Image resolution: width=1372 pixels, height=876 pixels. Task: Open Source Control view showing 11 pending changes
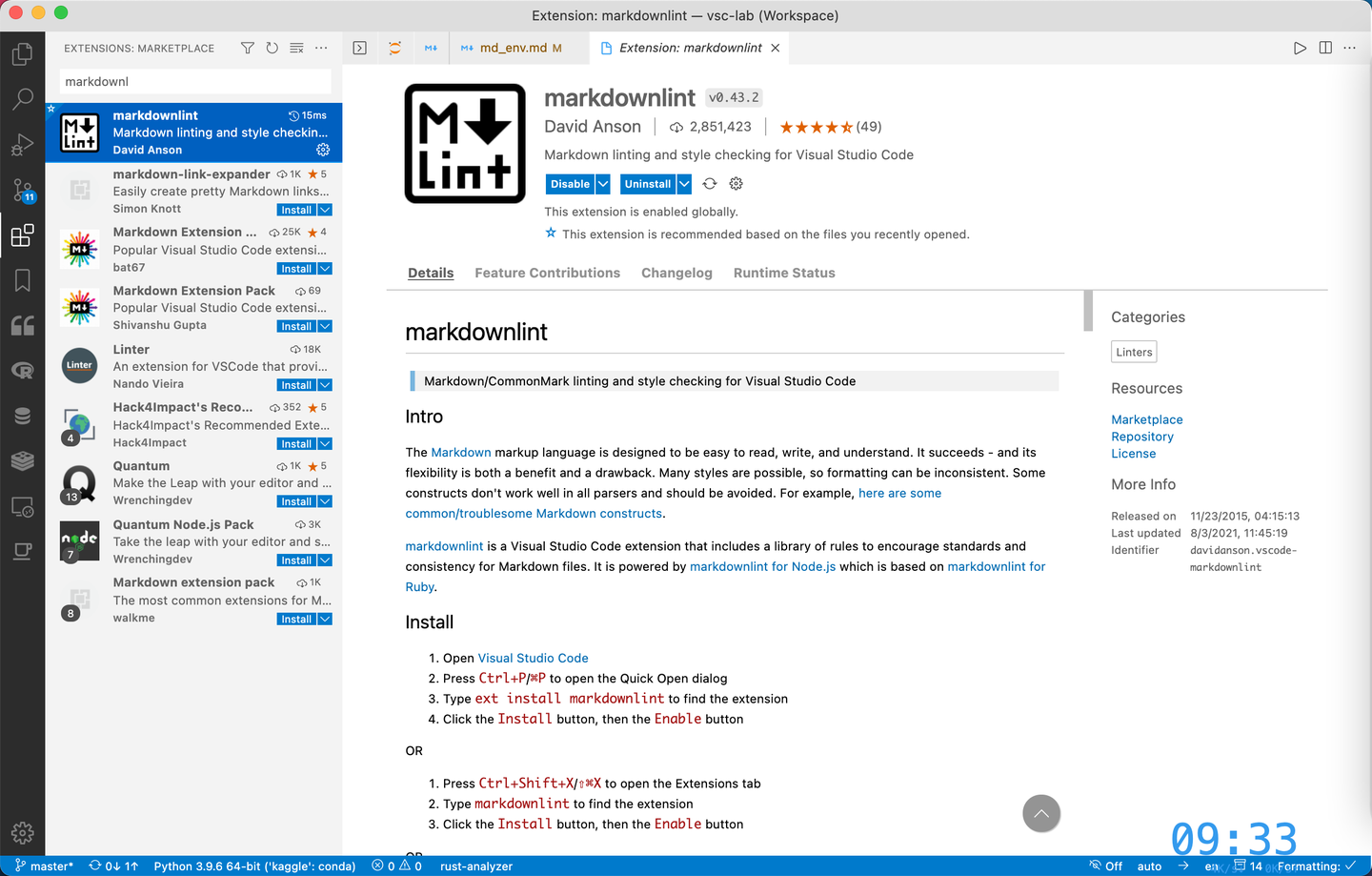23,190
